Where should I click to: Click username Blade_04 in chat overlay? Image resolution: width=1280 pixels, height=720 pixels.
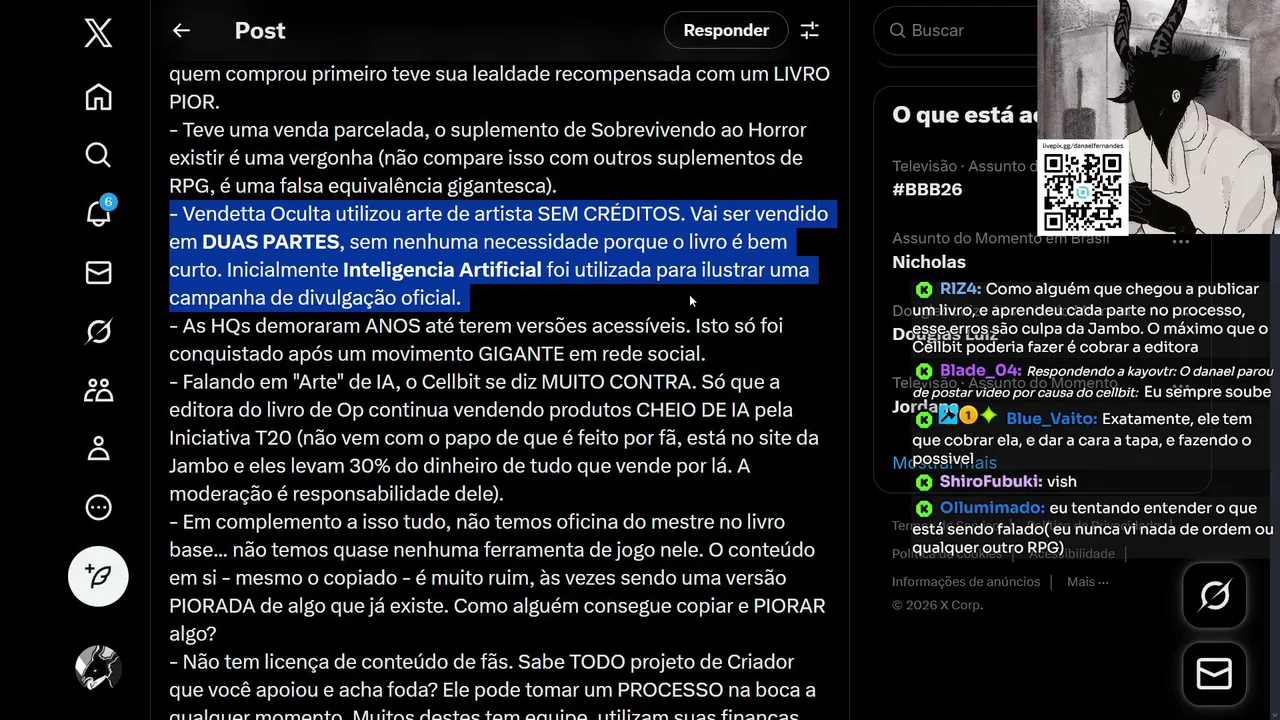click(980, 370)
